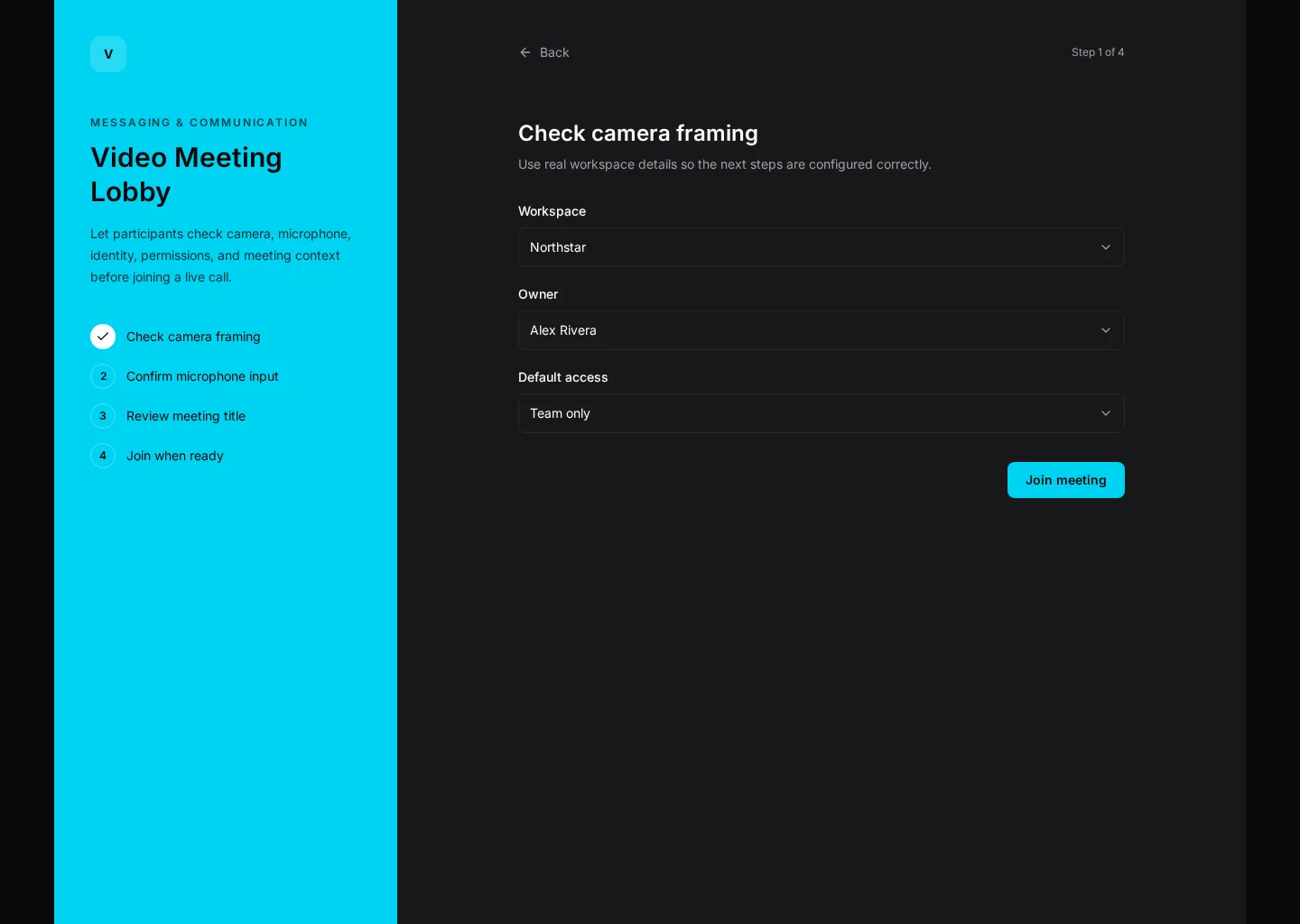Select step 2 number badge
The image size is (1300, 924).
pos(103,376)
